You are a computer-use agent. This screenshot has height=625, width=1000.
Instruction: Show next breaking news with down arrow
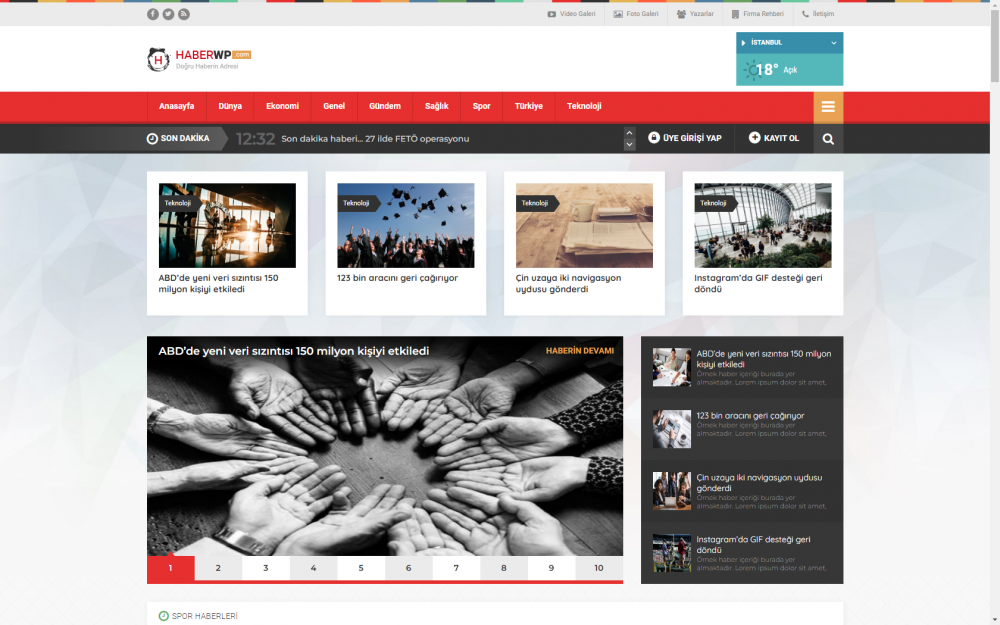[x=629, y=145]
